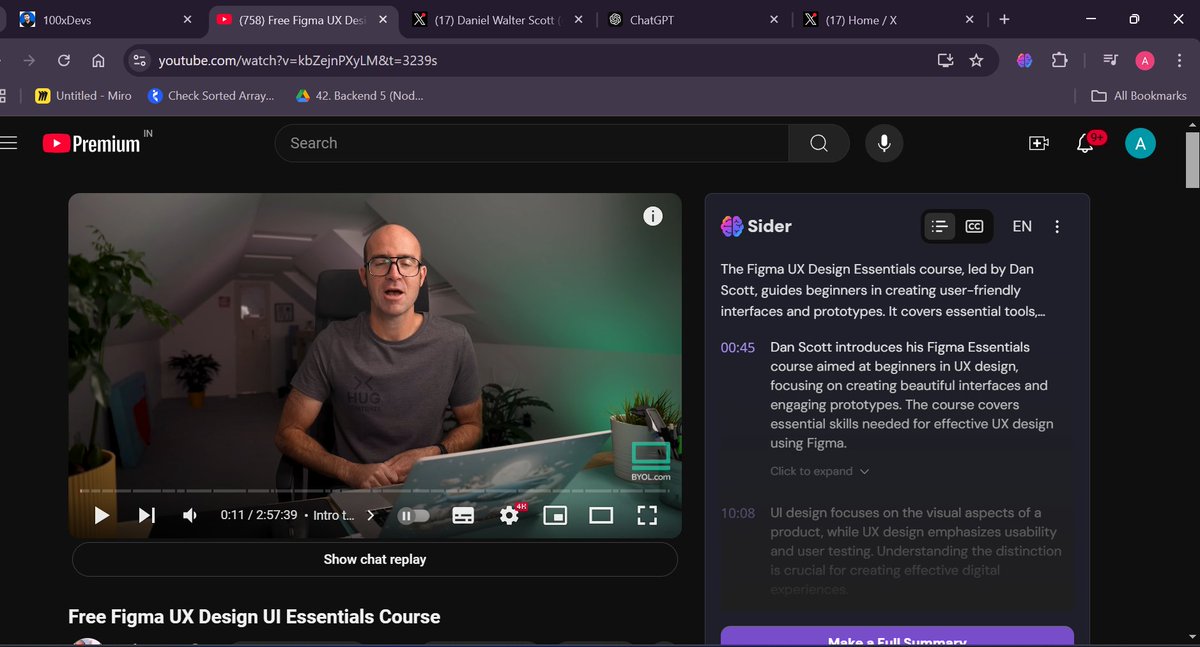The width and height of the screenshot is (1200, 647).
Task: Open the chapter list via Intro chevron
Action: coord(370,515)
